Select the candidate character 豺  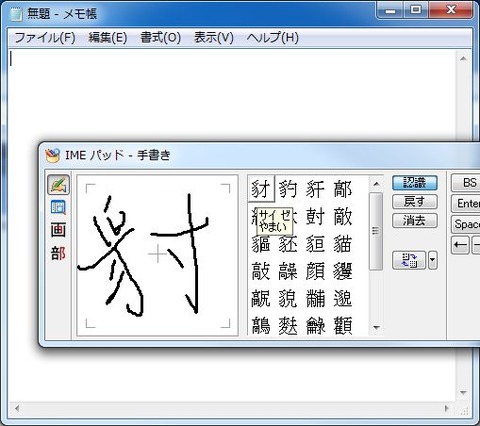[261, 189]
